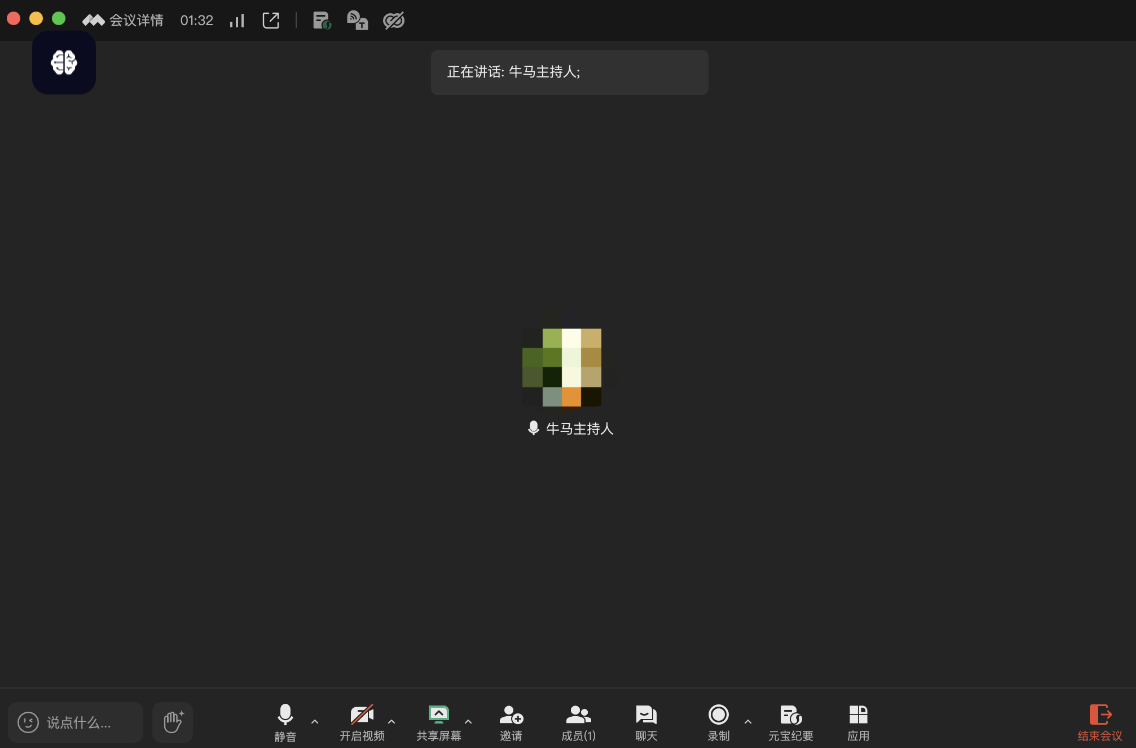This screenshot has height=748, width=1136.
Task: Click the 说点什么 message input field
Action: (75, 721)
